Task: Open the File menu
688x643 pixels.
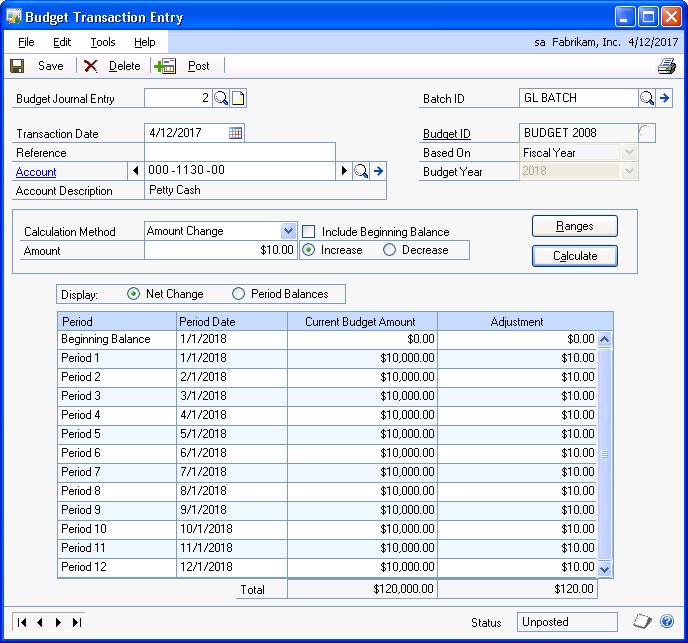Action: pos(26,42)
